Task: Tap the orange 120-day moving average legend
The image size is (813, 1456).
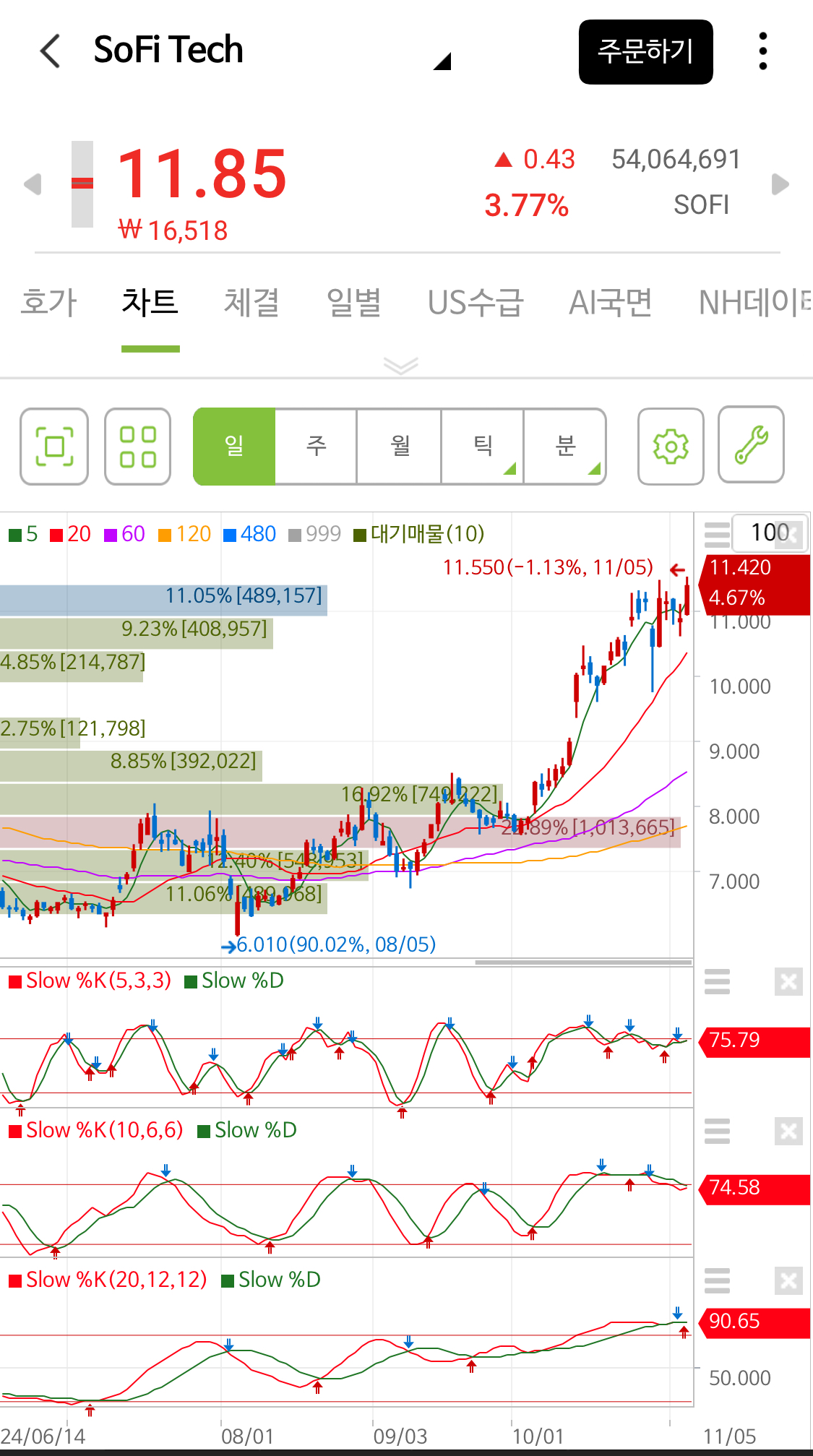Action: click(x=185, y=534)
